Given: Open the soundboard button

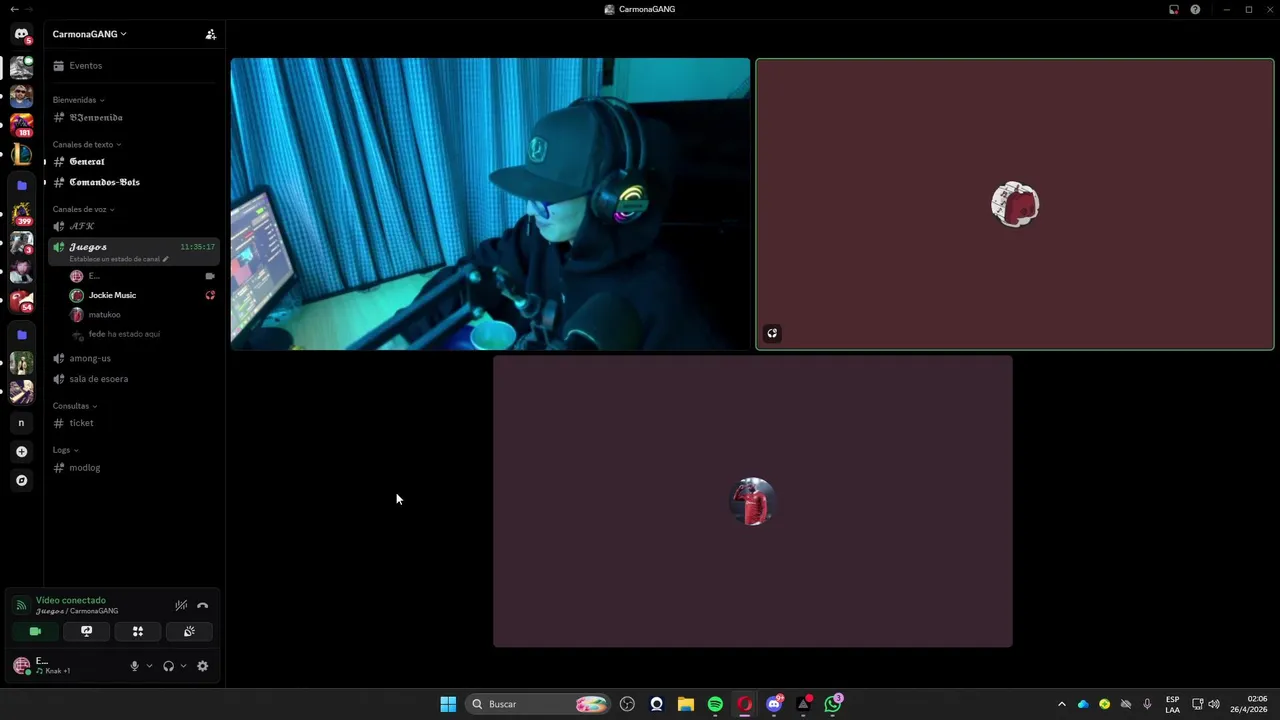Looking at the screenshot, I should point(189,631).
